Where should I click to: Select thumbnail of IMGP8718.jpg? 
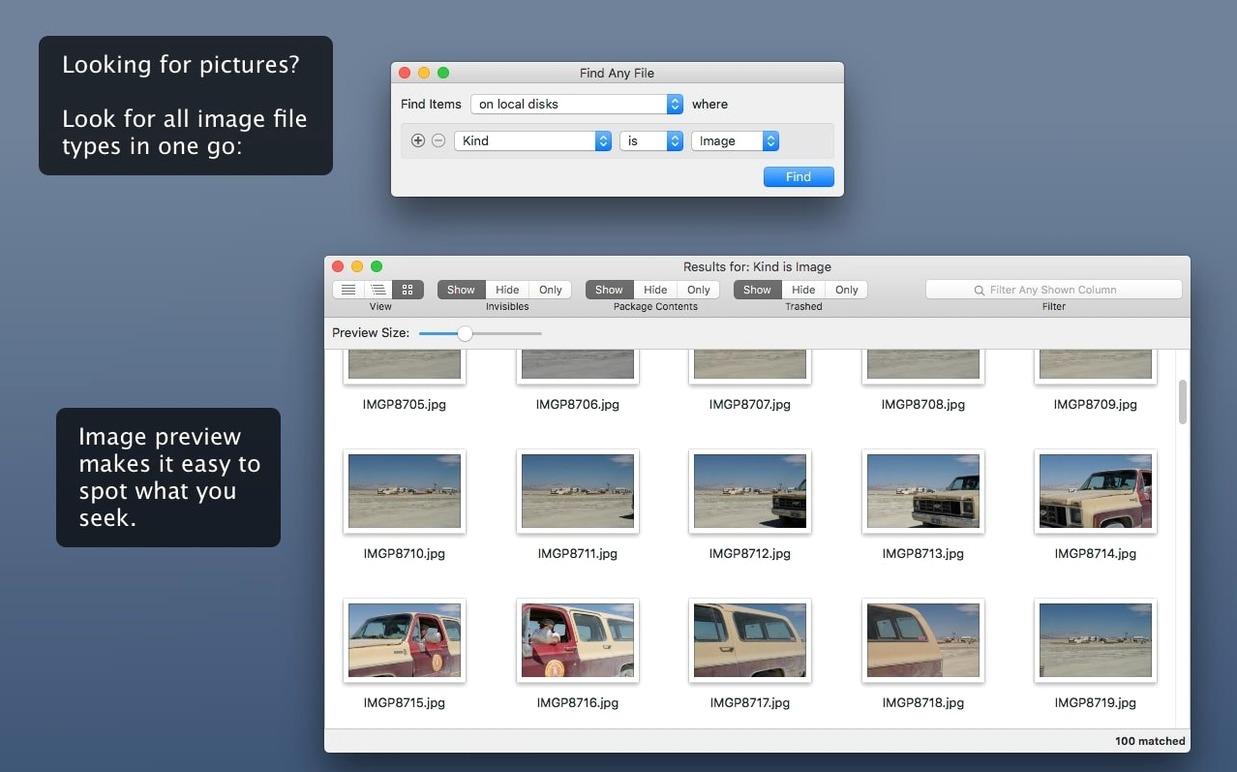tap(923, 641)
